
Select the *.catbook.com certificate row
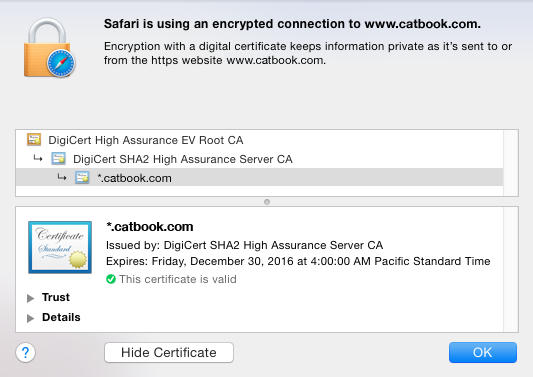coord(260,177)
